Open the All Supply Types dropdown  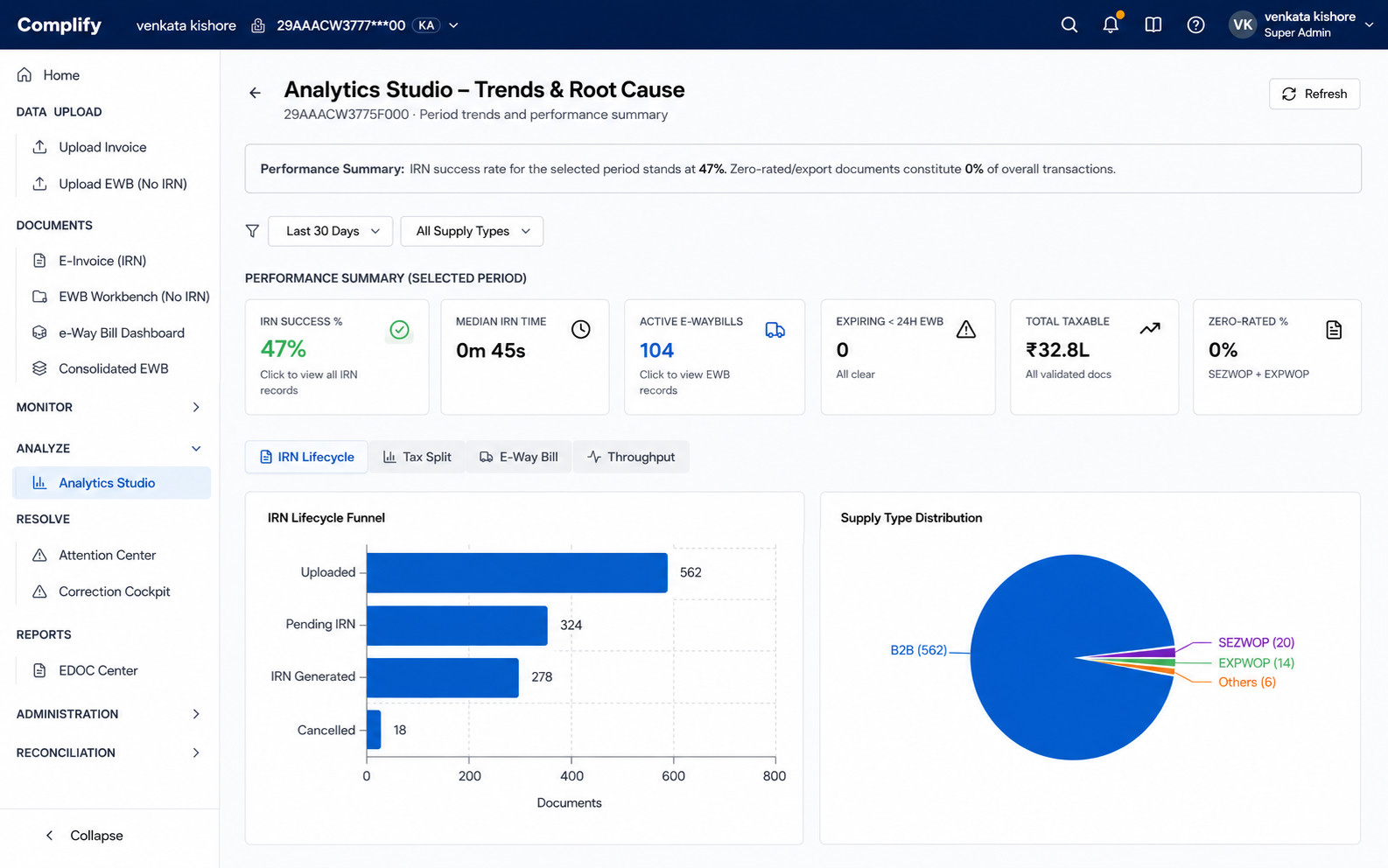click(472, 231)
